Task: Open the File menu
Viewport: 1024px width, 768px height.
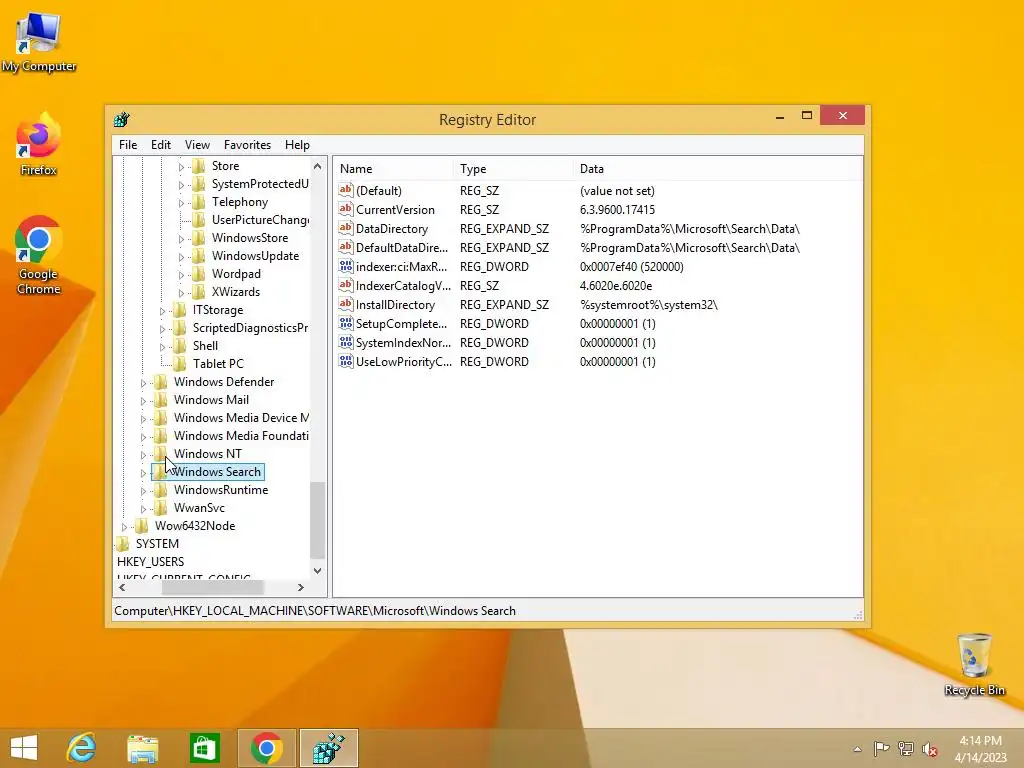Action: click(x=127, y=145)
